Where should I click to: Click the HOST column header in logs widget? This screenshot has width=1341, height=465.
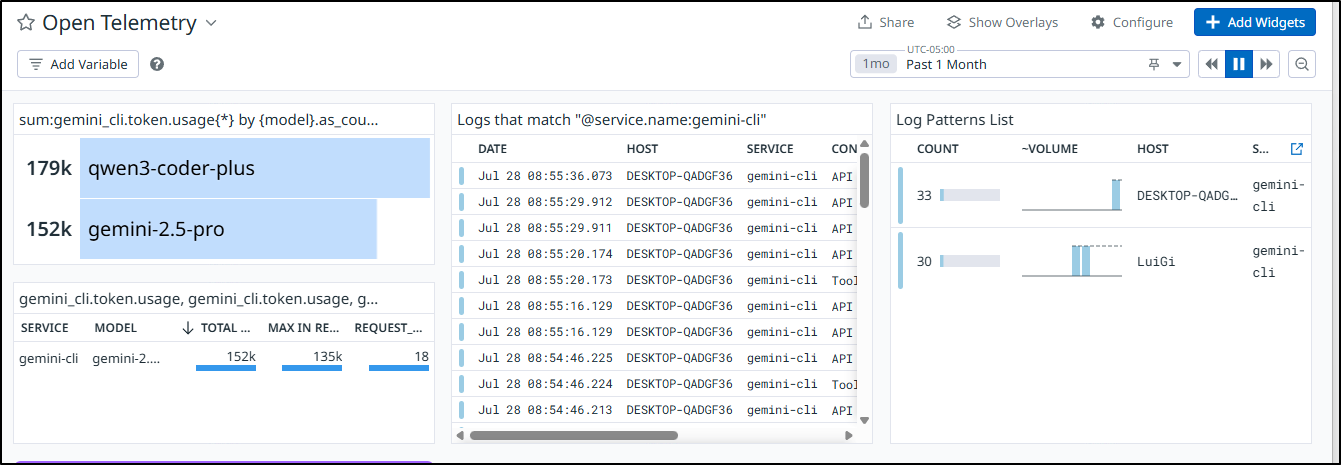(x=642, y=149)
